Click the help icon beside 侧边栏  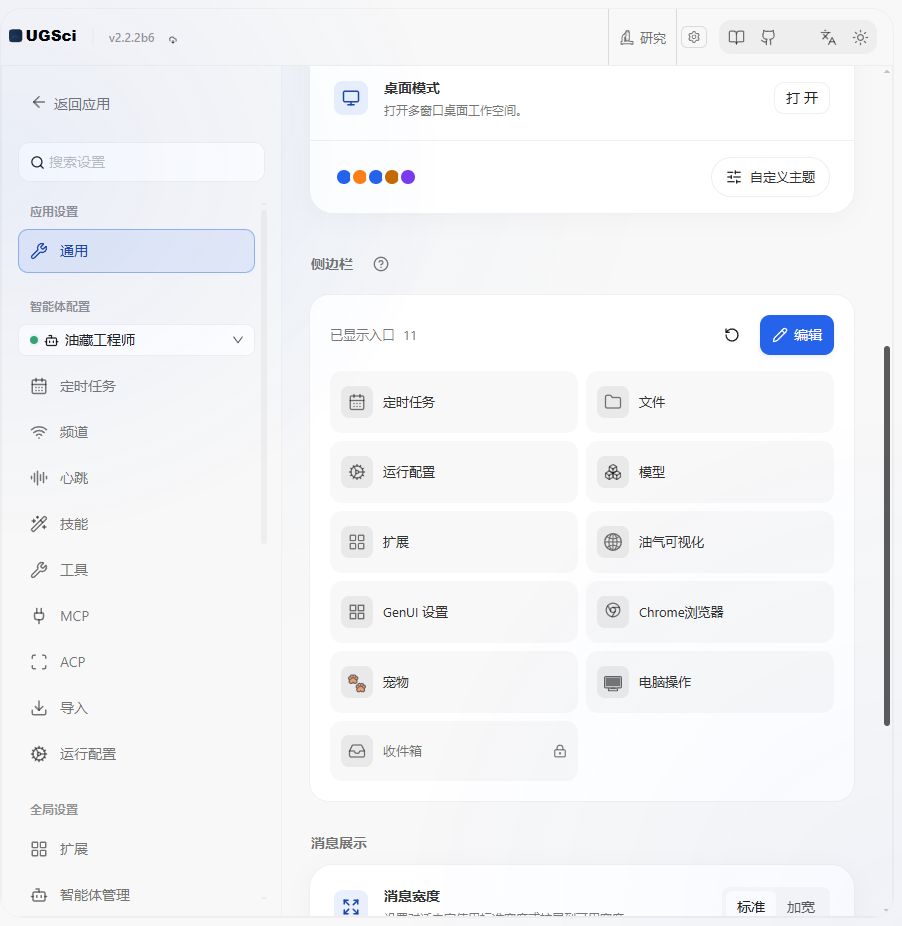tap(381, 264)
